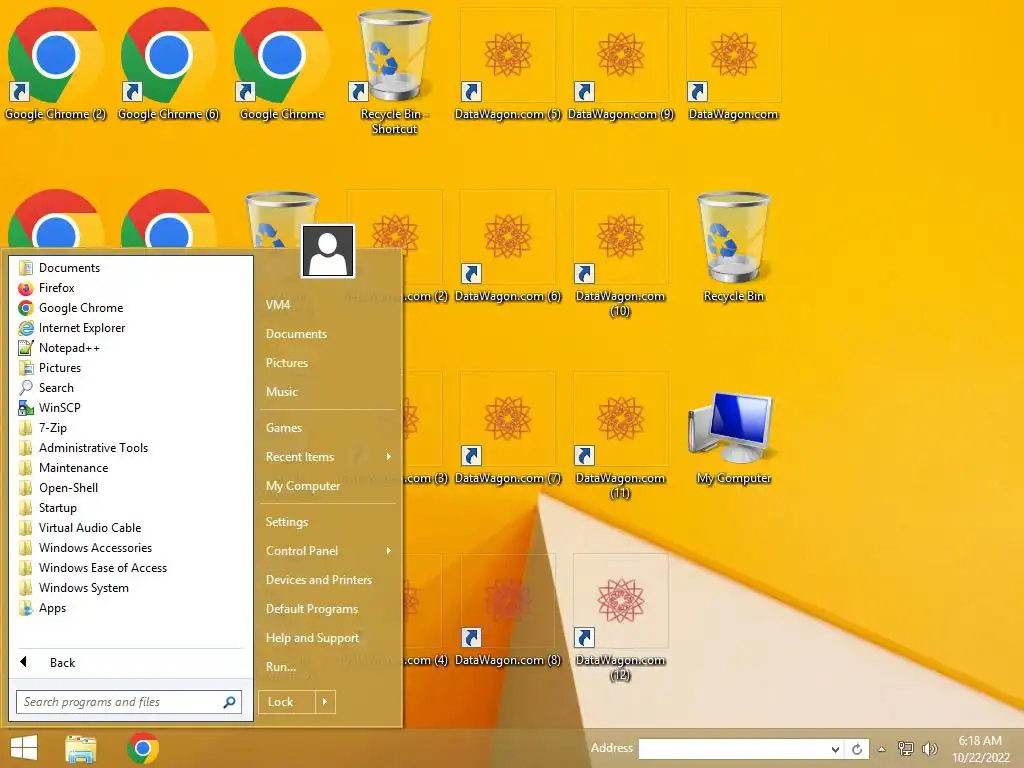1024x768 pixels.
Task: Open Settings from the Start menu
Action: pyautogui.click(x=287, y=522)
